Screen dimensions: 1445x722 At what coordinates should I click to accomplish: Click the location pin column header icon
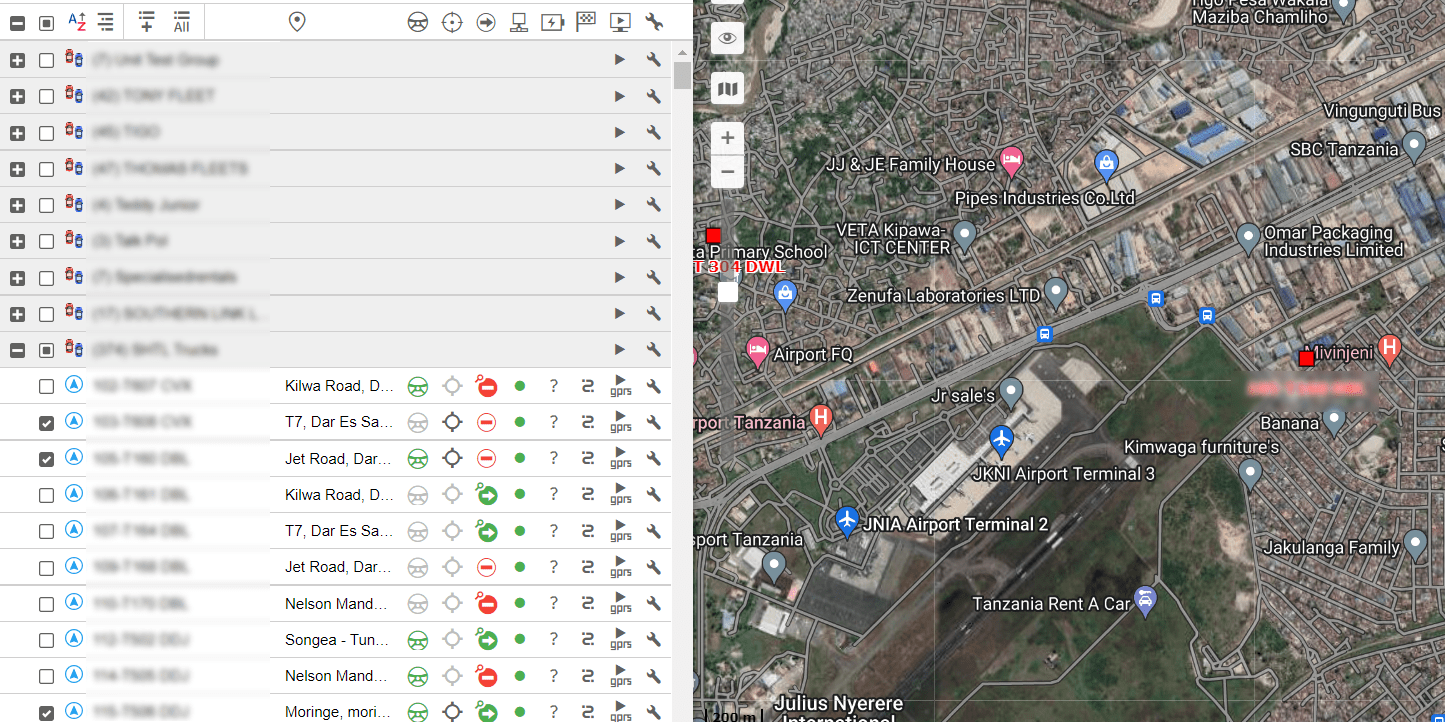point(296,22)
